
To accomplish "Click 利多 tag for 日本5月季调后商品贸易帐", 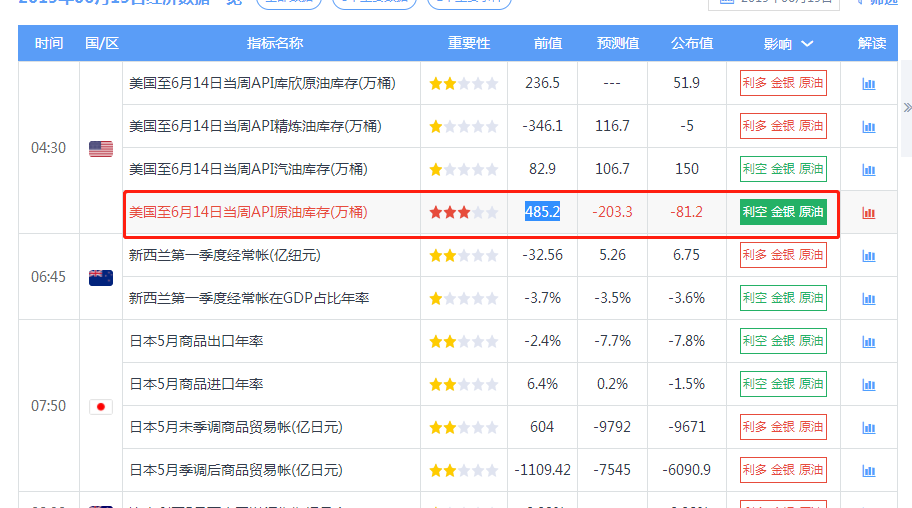I will tap(783, 470).
